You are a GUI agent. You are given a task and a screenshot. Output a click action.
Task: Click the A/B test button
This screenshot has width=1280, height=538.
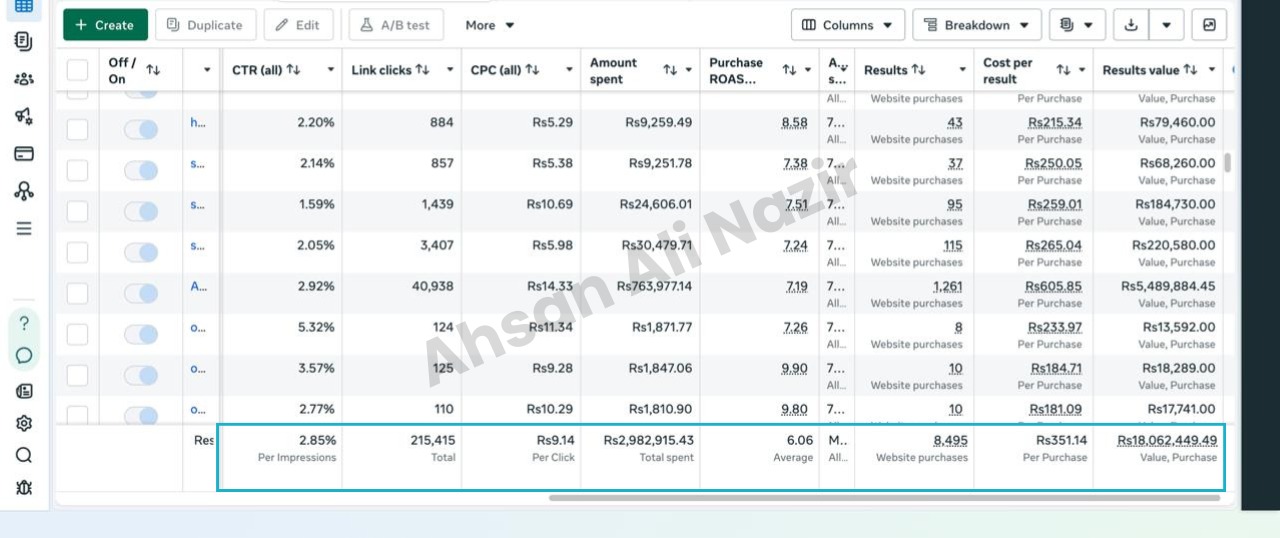(x=396, y=25)
